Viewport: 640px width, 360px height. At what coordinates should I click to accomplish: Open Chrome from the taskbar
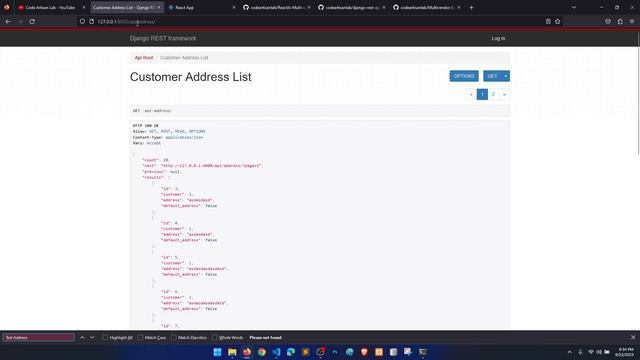(262, 352)
